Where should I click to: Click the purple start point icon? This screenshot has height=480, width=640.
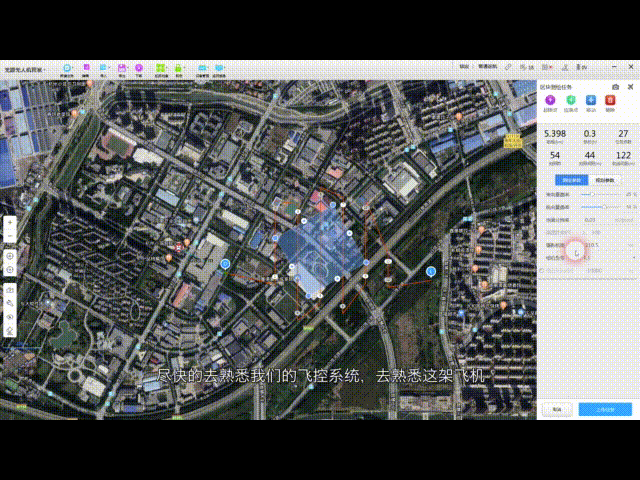click(x=551, y=101)
